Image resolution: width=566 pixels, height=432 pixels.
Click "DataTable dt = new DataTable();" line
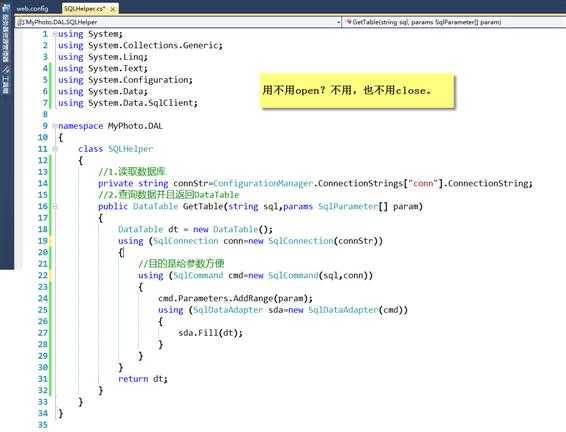(x=195, y=230)
